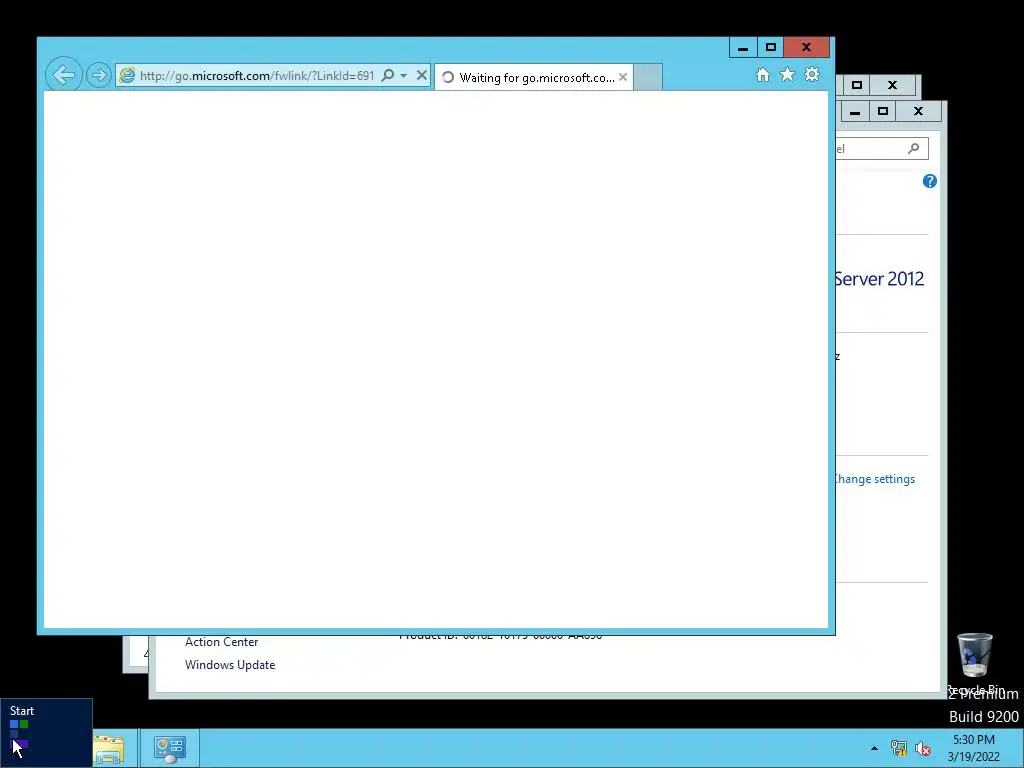Open network status tray icon
The image size is (1024, 768).
[899, 748]
